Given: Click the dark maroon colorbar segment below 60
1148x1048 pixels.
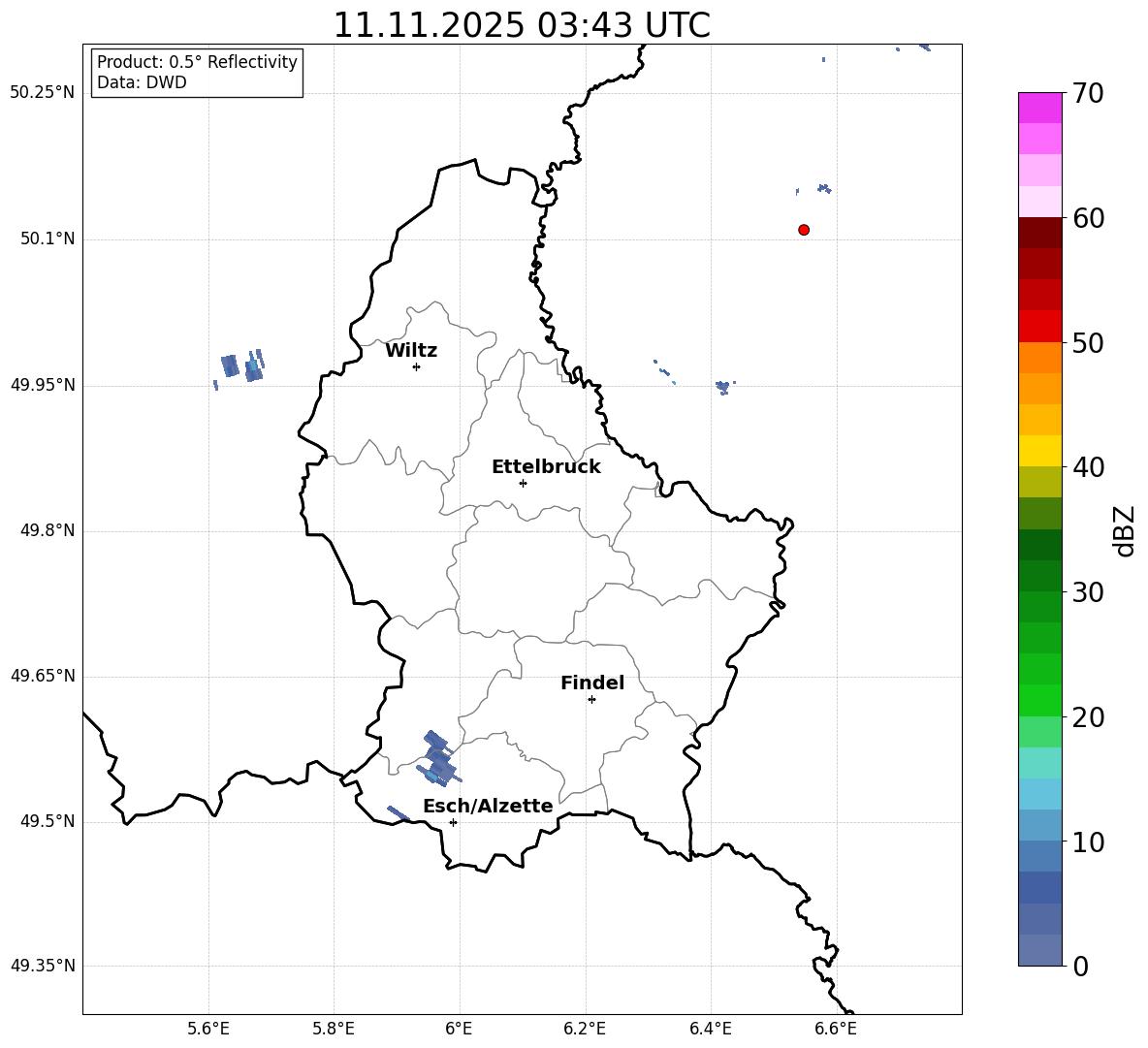Looking at the screenshot, I should (x=1039, y=233).
